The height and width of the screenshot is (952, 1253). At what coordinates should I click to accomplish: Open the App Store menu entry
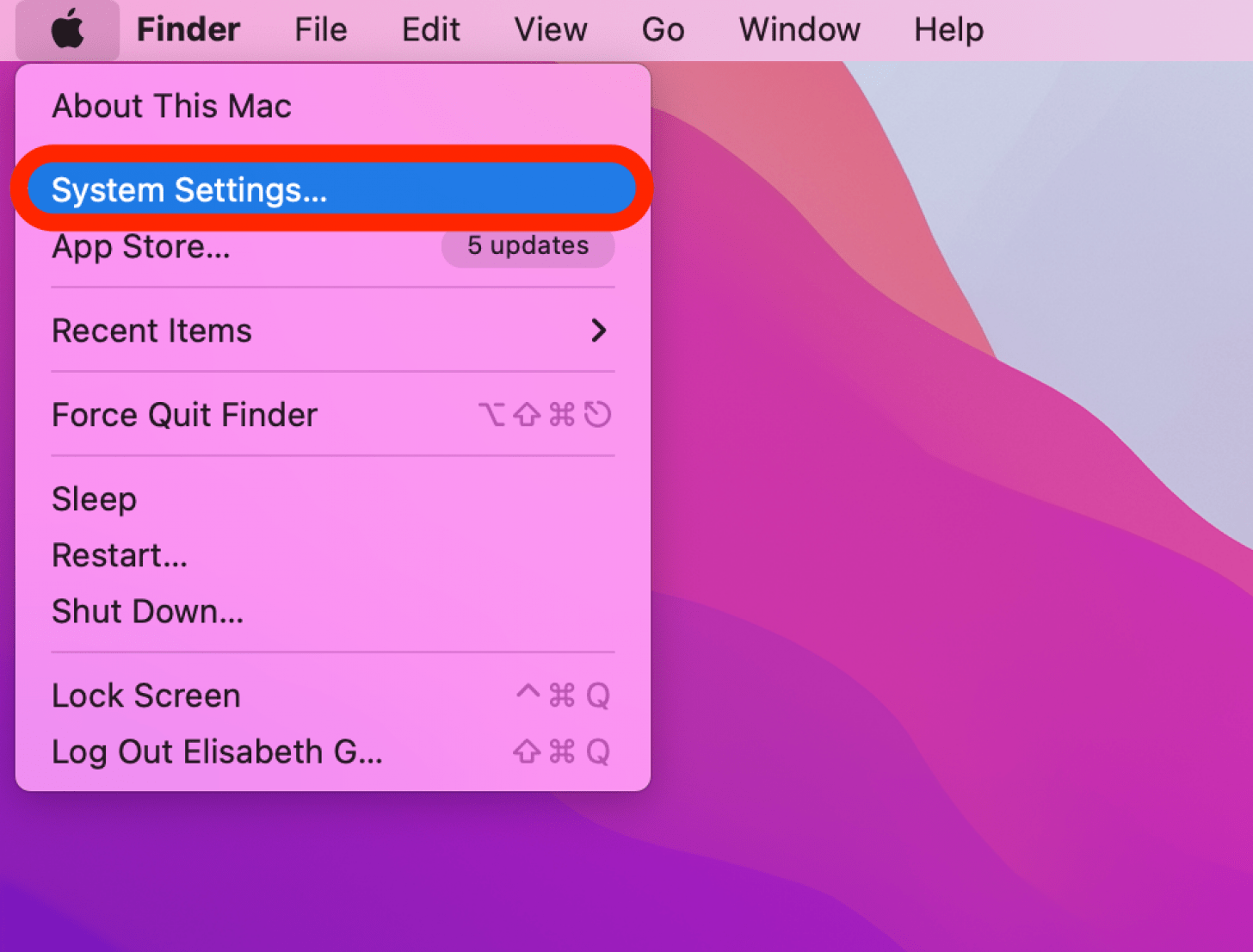141,247
